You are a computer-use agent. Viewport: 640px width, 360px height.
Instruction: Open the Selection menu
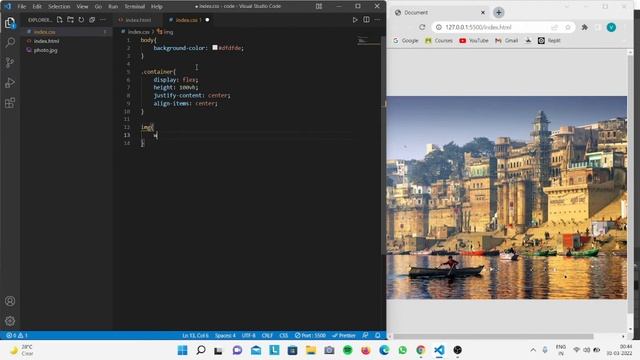point(59,7)
